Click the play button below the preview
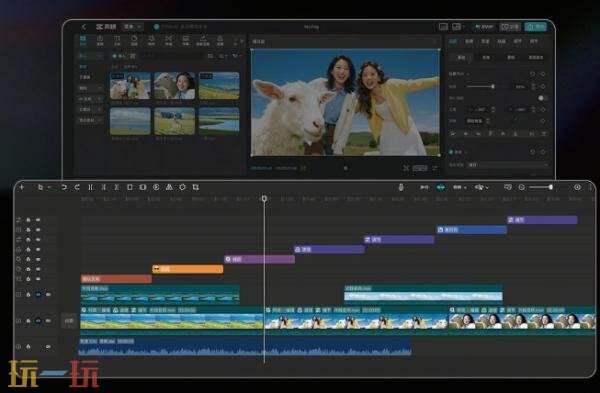600x393 pixels. [346, 168]
